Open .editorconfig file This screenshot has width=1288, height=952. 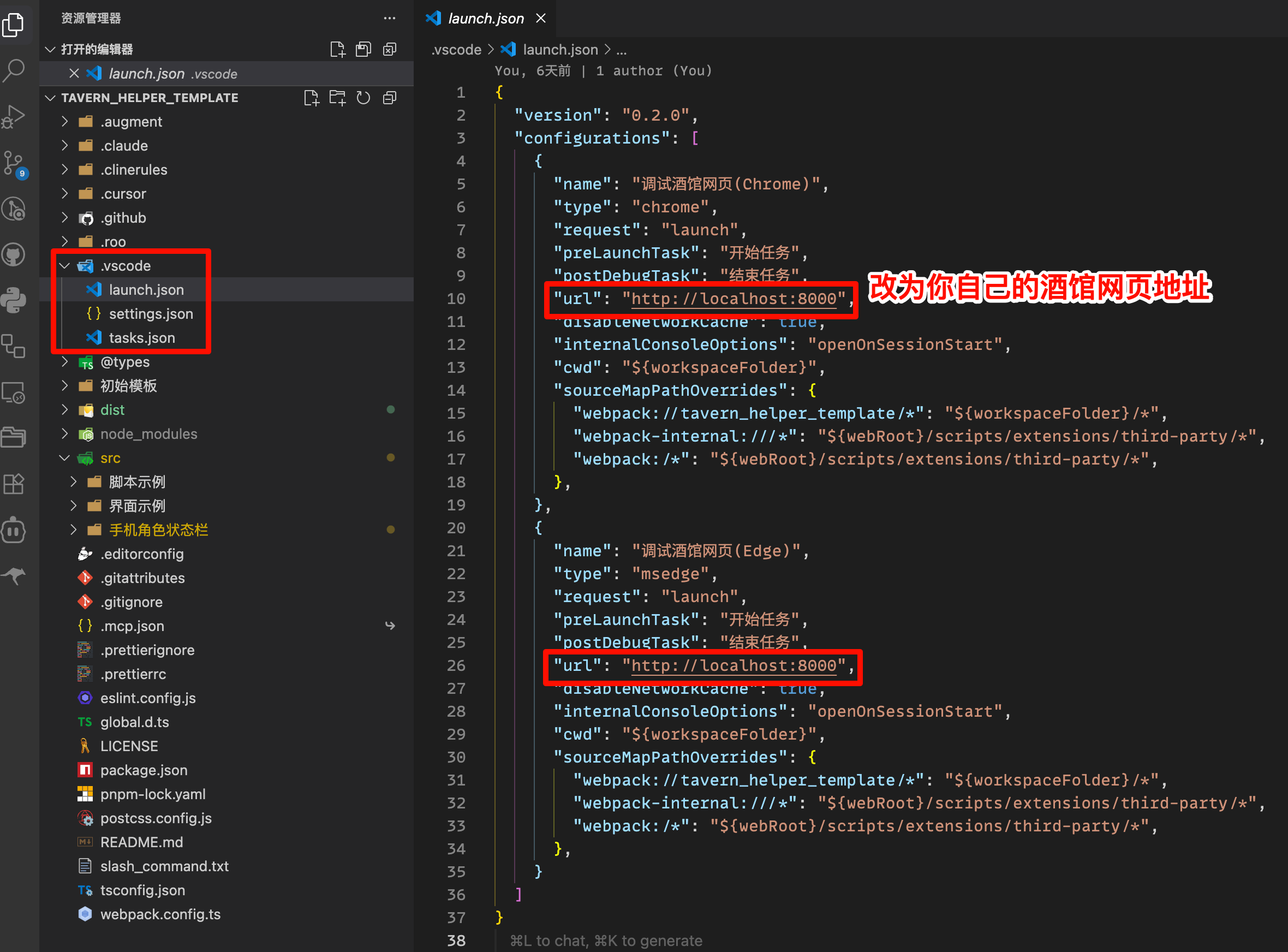click(226, 555)
